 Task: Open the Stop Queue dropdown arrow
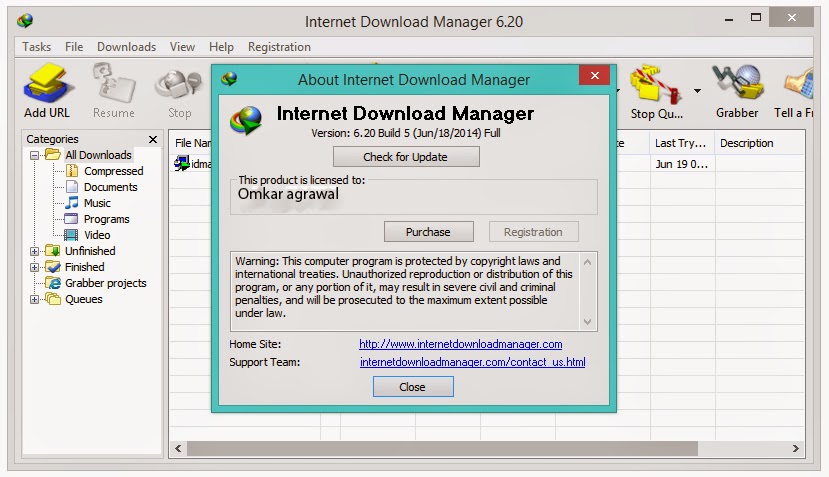coord(697,91)
